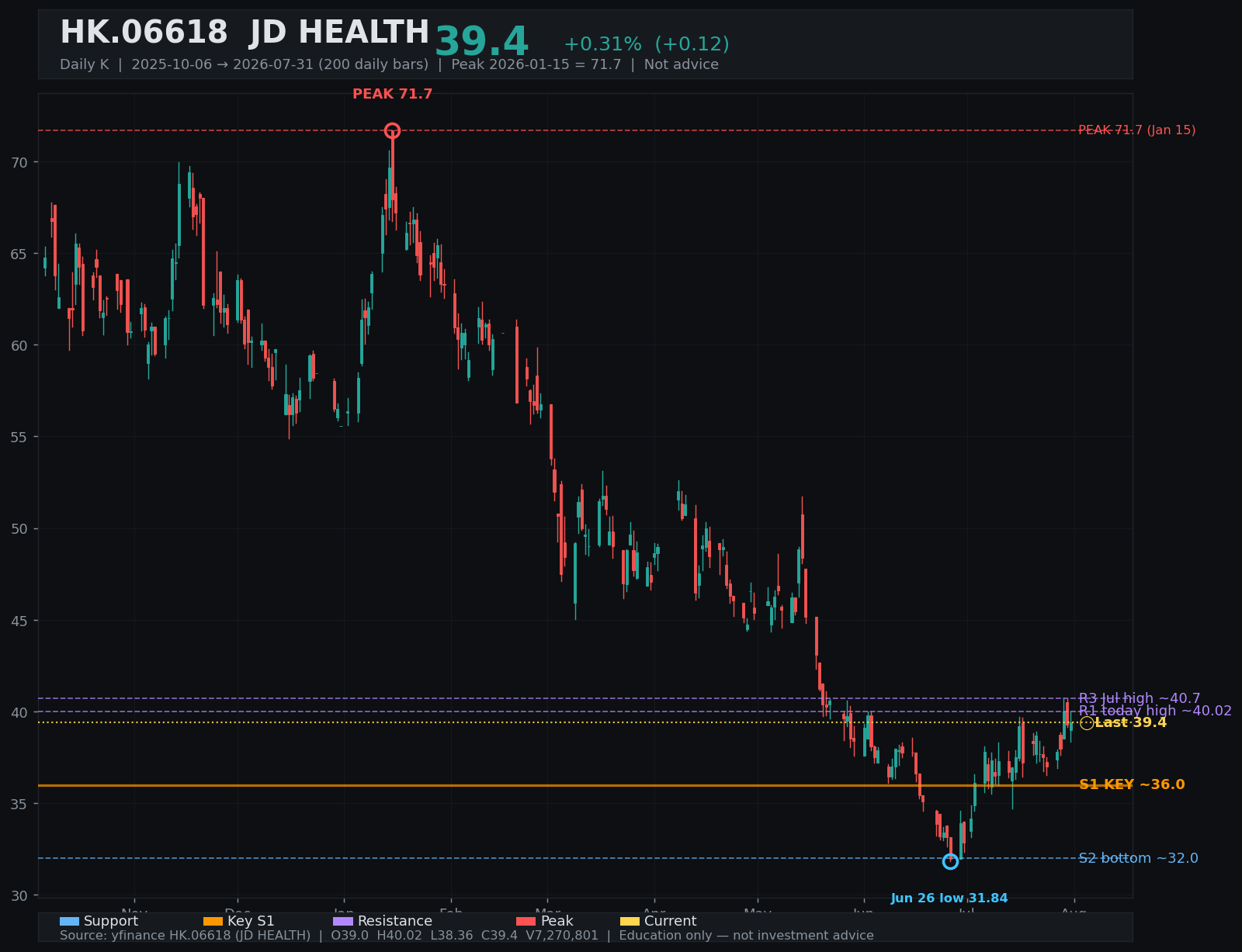Select the yellow circle marker beside Last 39.4

pos(1087,723)
